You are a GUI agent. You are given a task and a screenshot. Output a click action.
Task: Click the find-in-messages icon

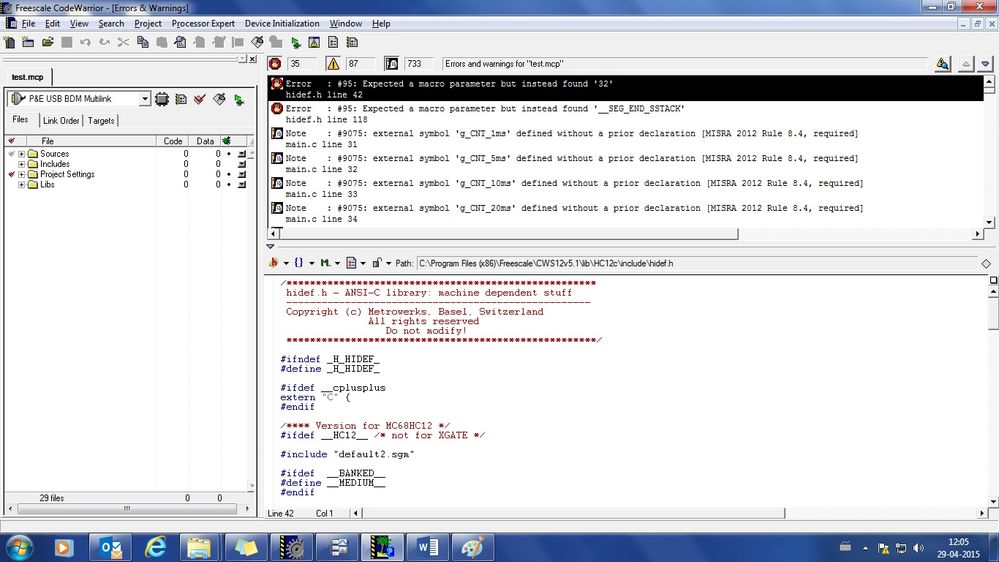pyautogui.click(x=942, y=64)
